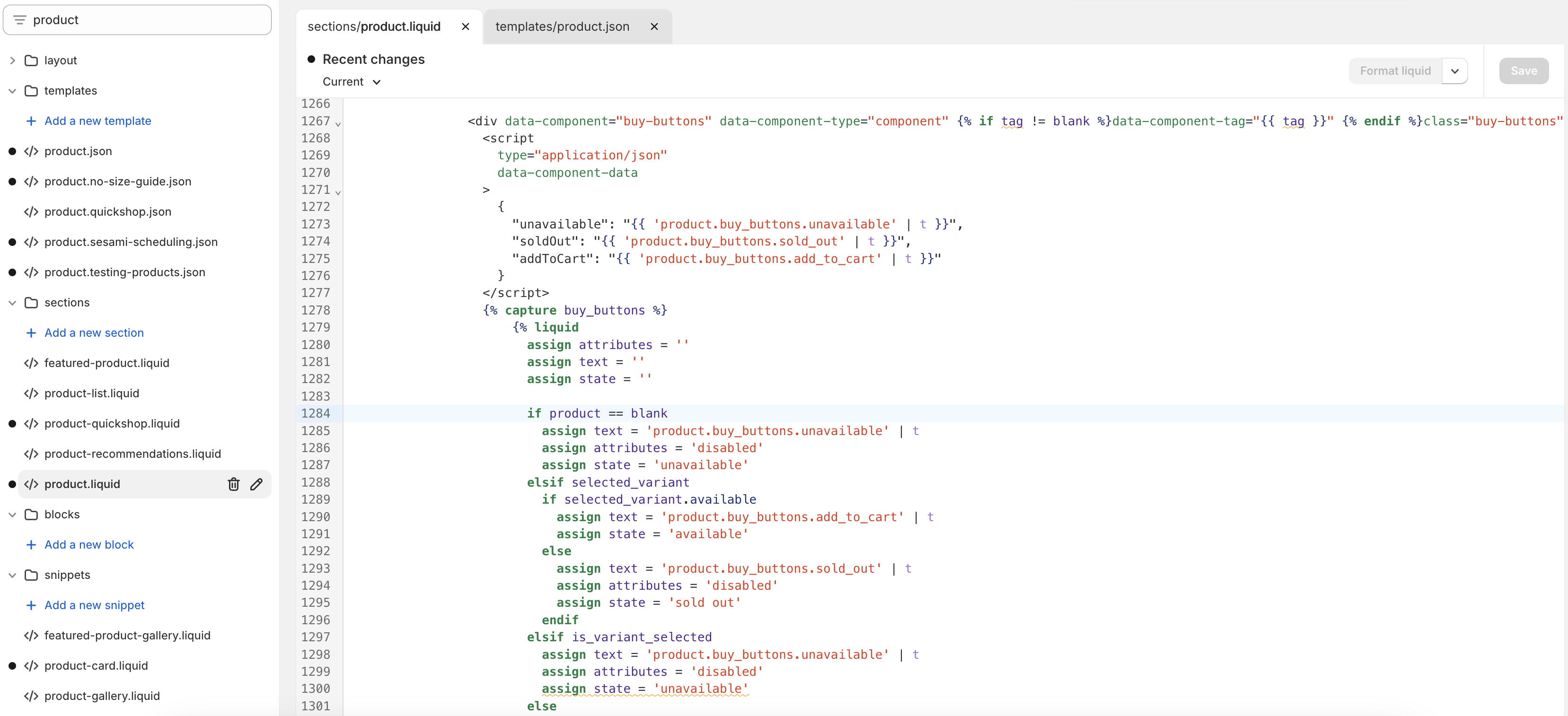Expand the layout folder chevron

pos(12,60)
